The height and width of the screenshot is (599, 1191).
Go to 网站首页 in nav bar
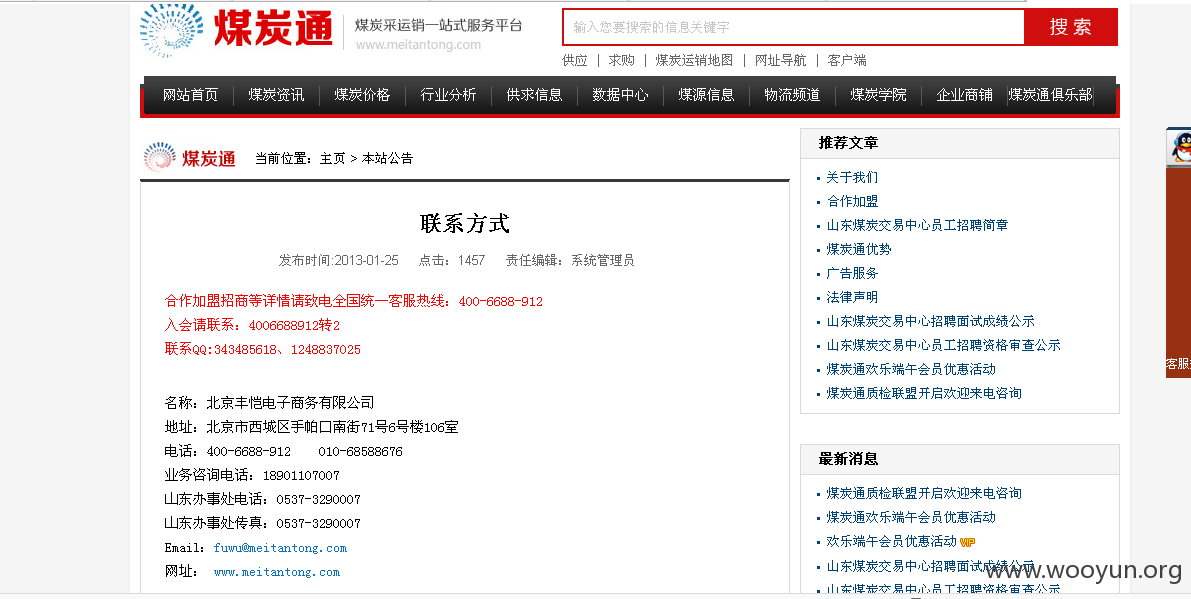click(191, 95)
